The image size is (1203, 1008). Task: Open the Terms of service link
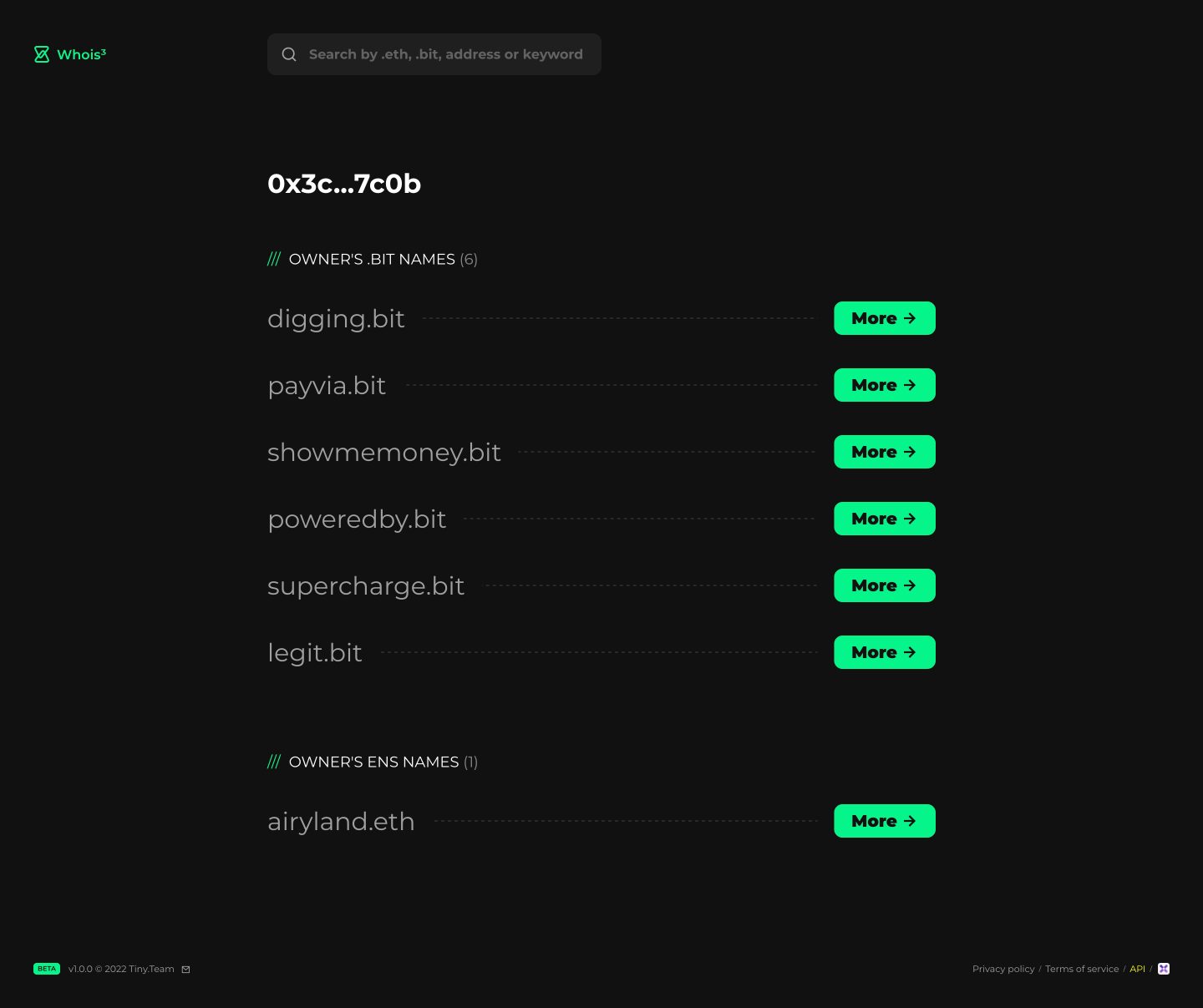click(x=1082, y=969)
